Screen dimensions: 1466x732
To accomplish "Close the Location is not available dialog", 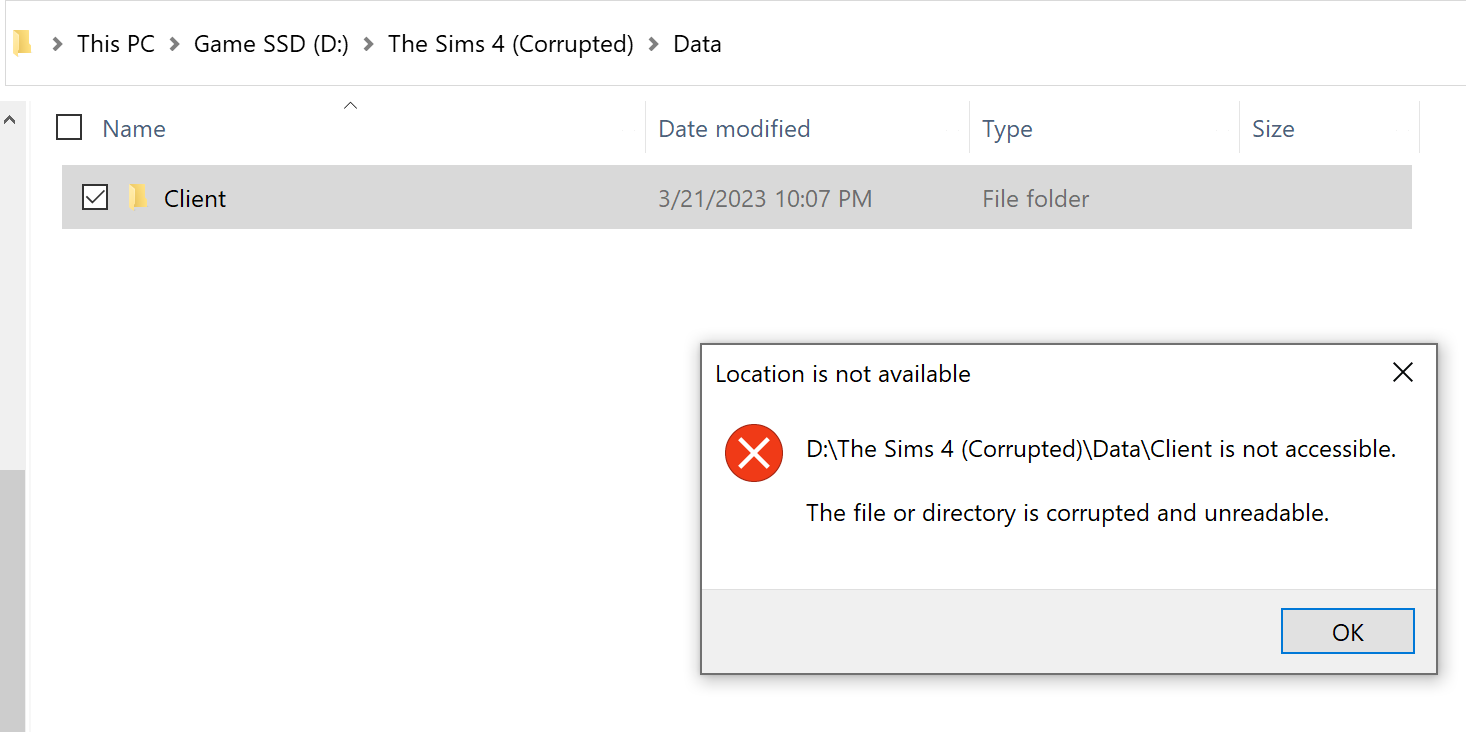I will 1403,373.
